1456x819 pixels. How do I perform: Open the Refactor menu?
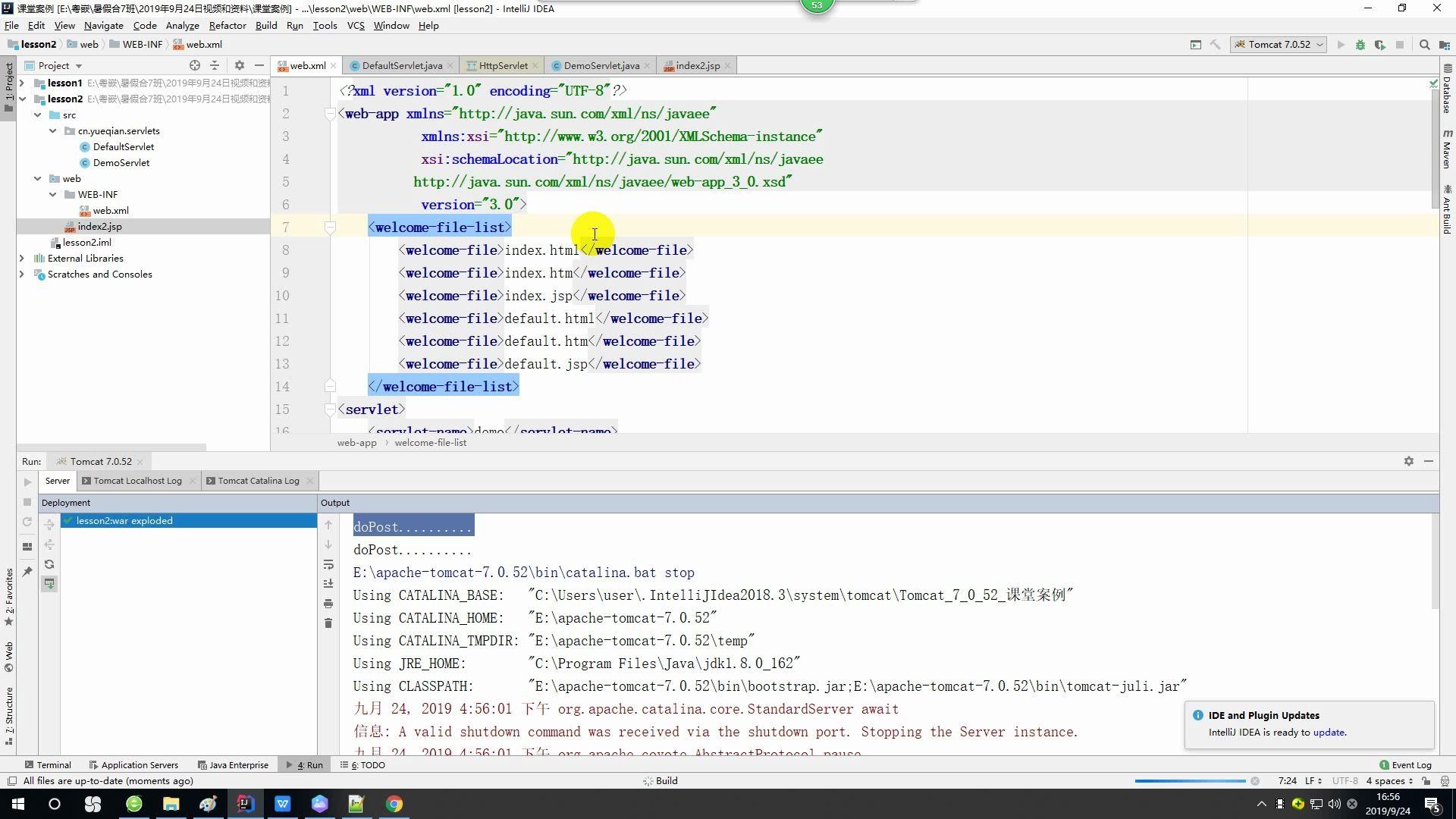click(227, 25)
